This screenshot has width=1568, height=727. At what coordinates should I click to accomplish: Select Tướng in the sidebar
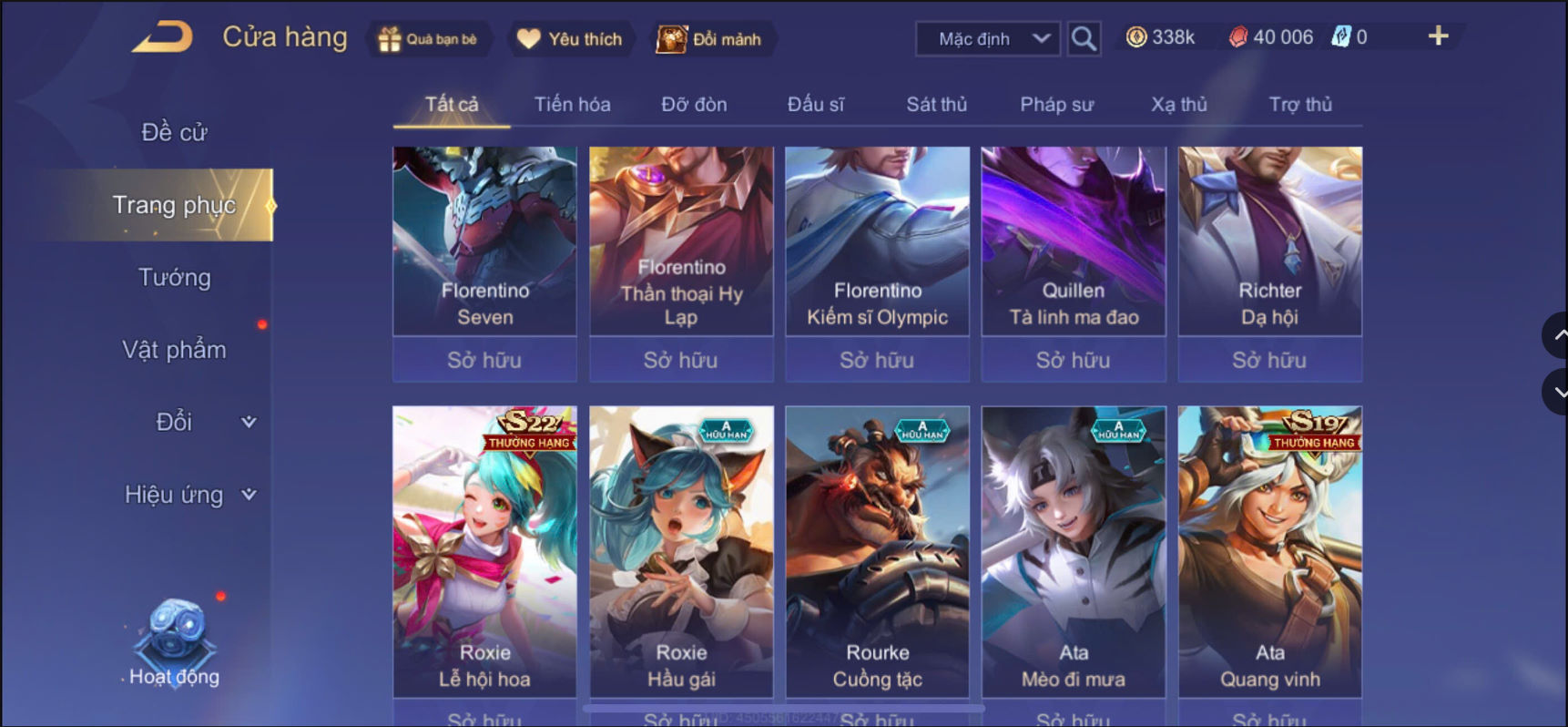click(175, 277)
